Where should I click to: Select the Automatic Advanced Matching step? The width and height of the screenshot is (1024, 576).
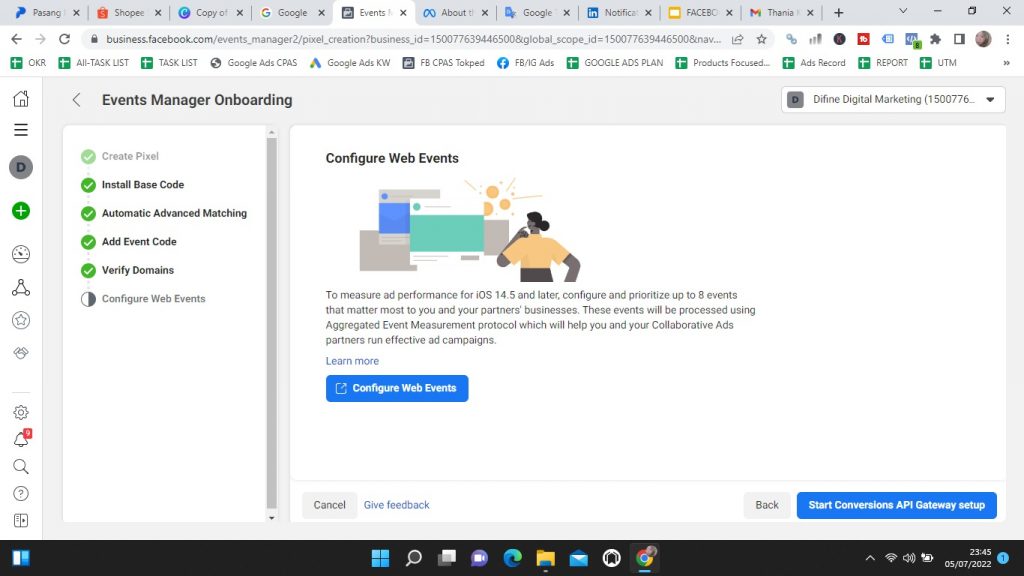point(173,213)
